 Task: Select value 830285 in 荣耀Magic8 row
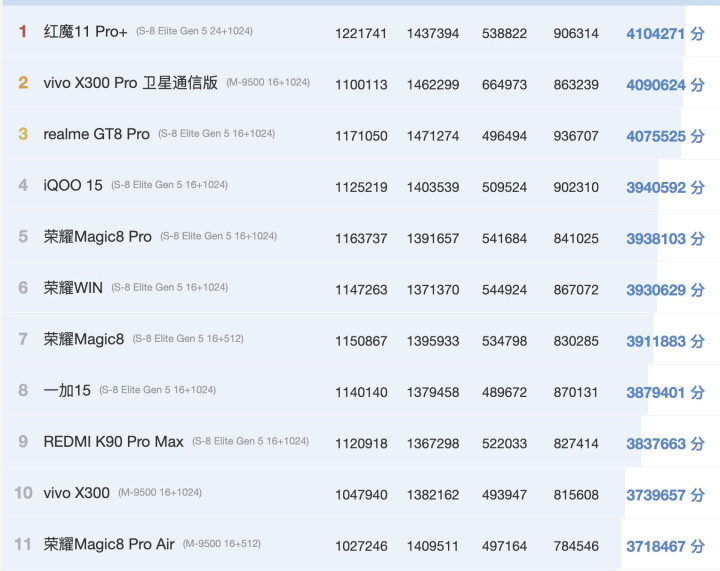pos(576,341)
